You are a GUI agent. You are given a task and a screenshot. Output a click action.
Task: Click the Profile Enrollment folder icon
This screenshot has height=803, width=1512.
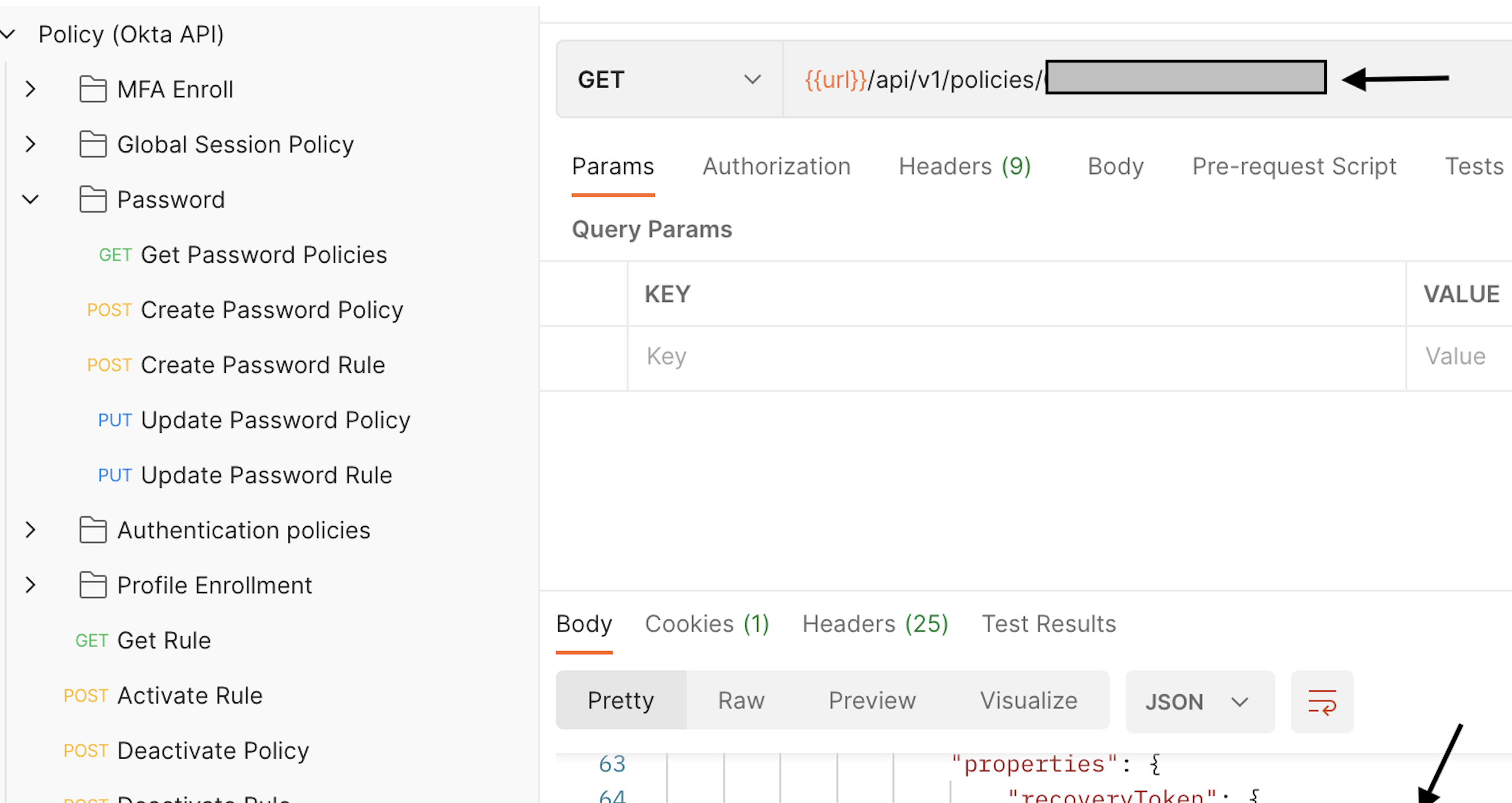[93, 585]
